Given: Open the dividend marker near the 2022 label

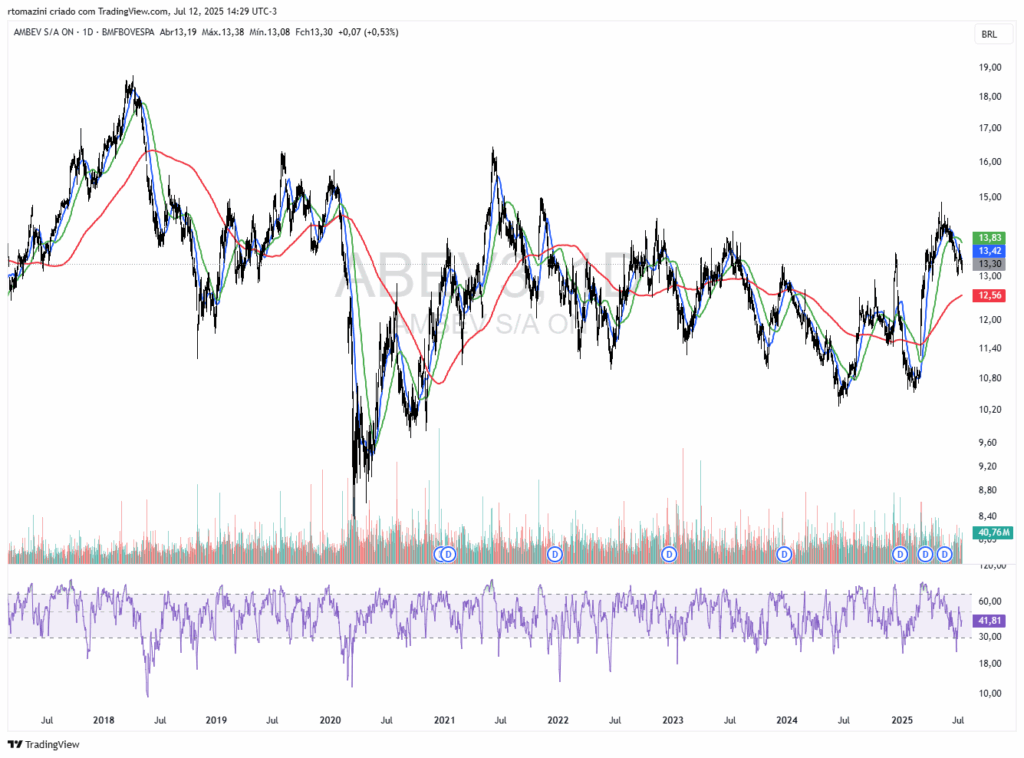Looking at the screenshot, I should (x=555, y=553).
